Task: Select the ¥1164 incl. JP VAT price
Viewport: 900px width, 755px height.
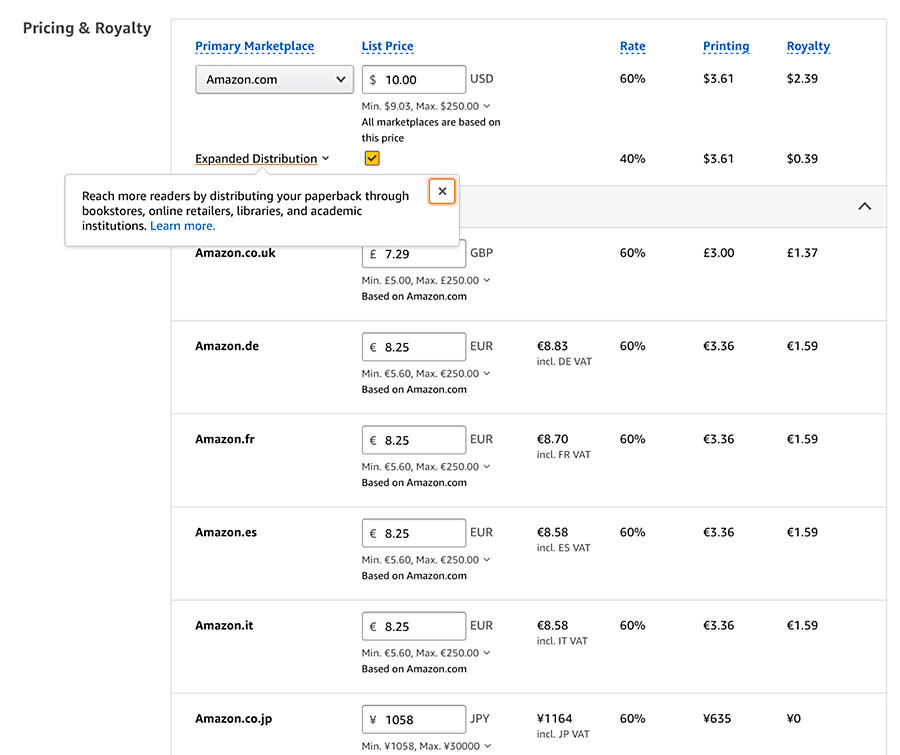Action: (554, 719)
